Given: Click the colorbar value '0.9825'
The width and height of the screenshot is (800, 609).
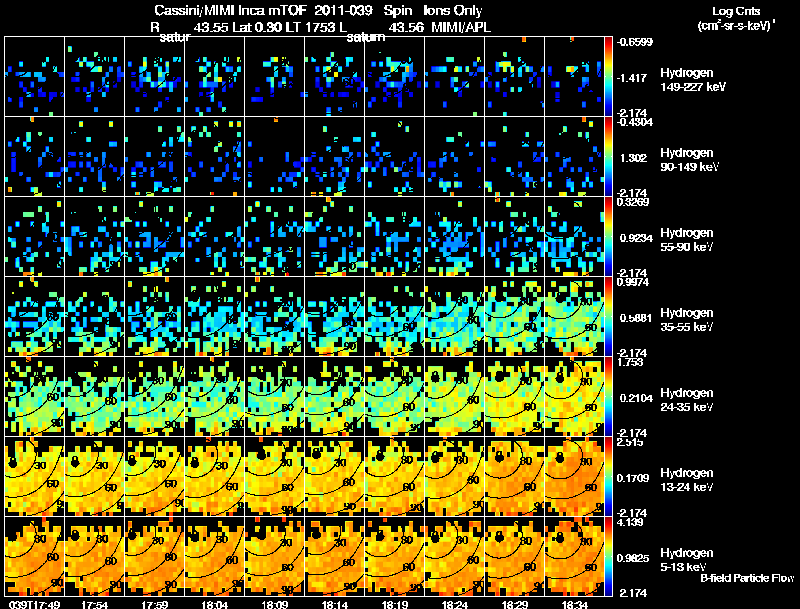Looking at the screenshot, I should [x=633, y=559].
